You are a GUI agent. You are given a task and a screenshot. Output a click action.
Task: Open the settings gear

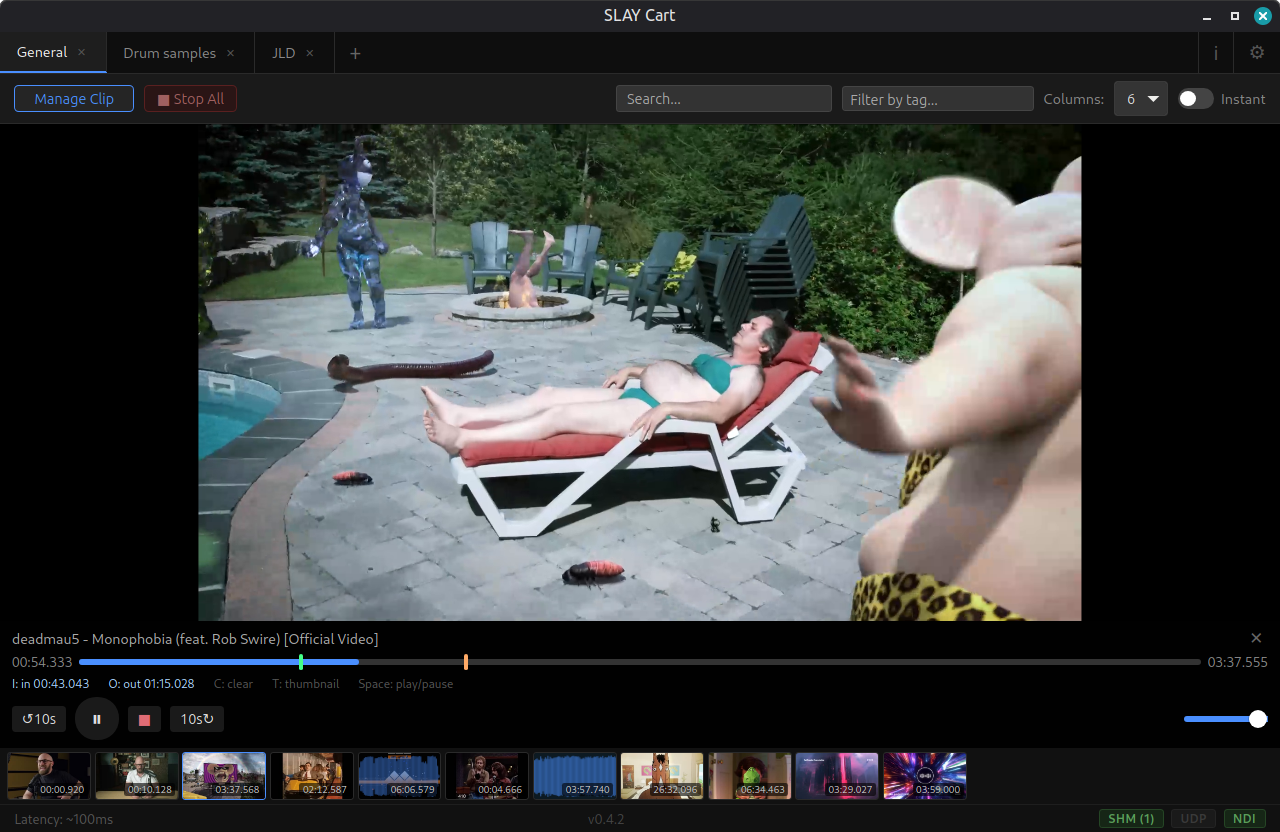click(1257, 53)
